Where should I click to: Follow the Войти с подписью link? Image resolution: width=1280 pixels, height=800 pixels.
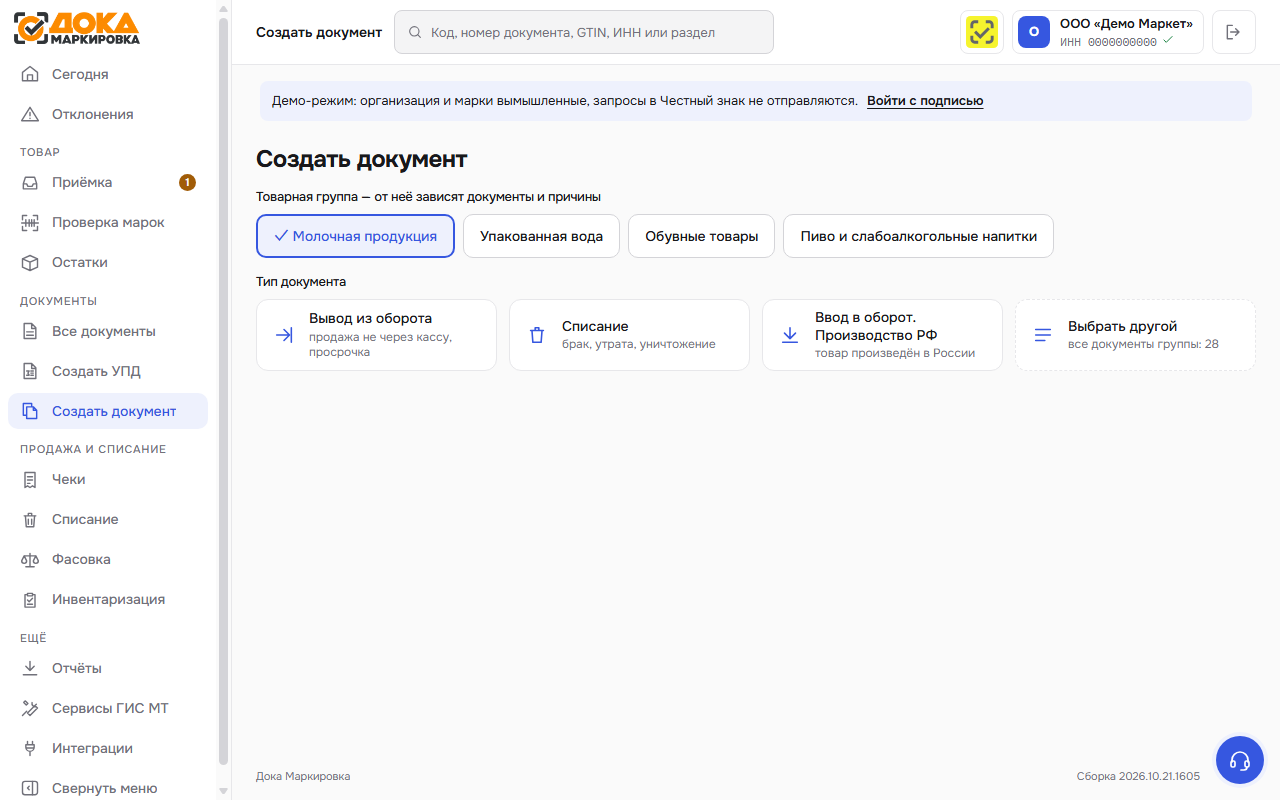[x=925, y=101]
